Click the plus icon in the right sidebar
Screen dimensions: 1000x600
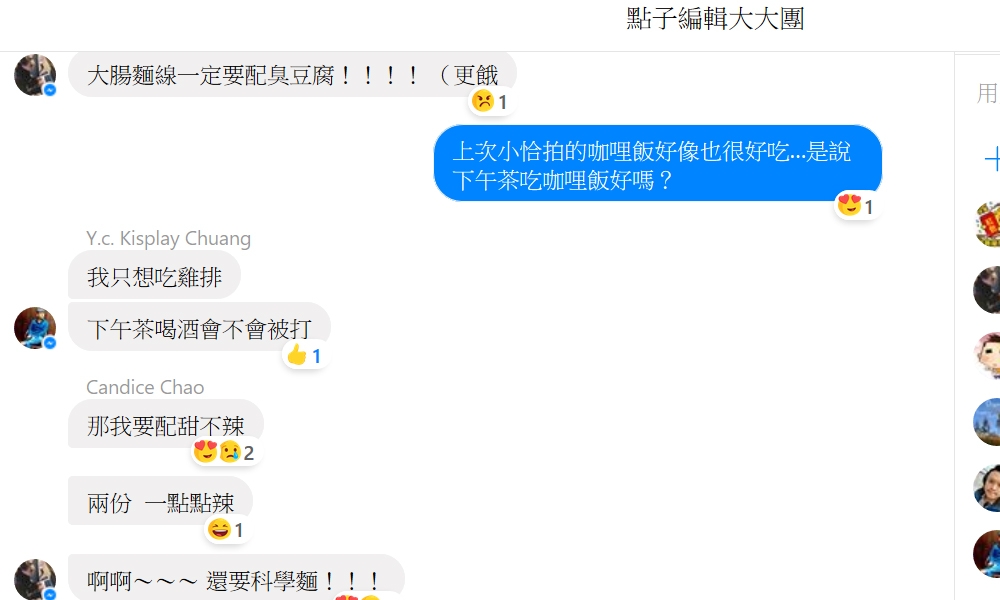[992, 158]
